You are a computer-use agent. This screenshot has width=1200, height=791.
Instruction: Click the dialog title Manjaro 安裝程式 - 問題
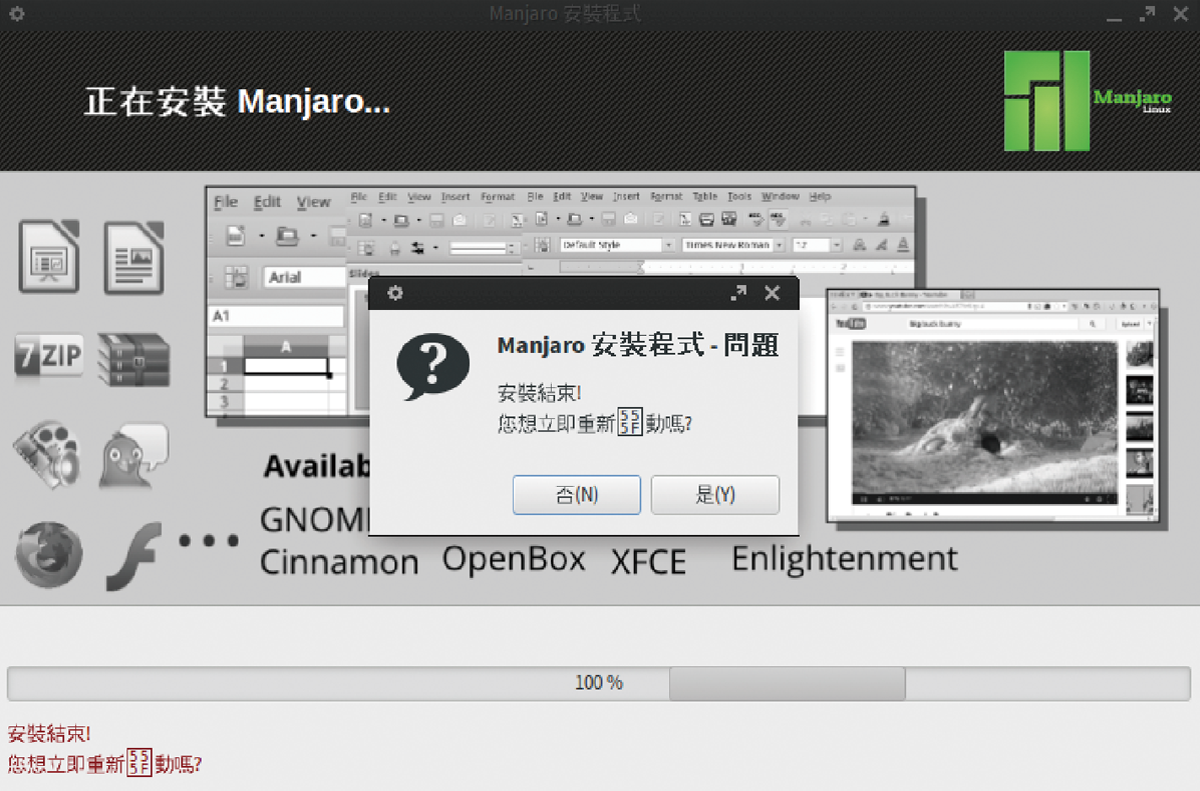pos(638,346)
